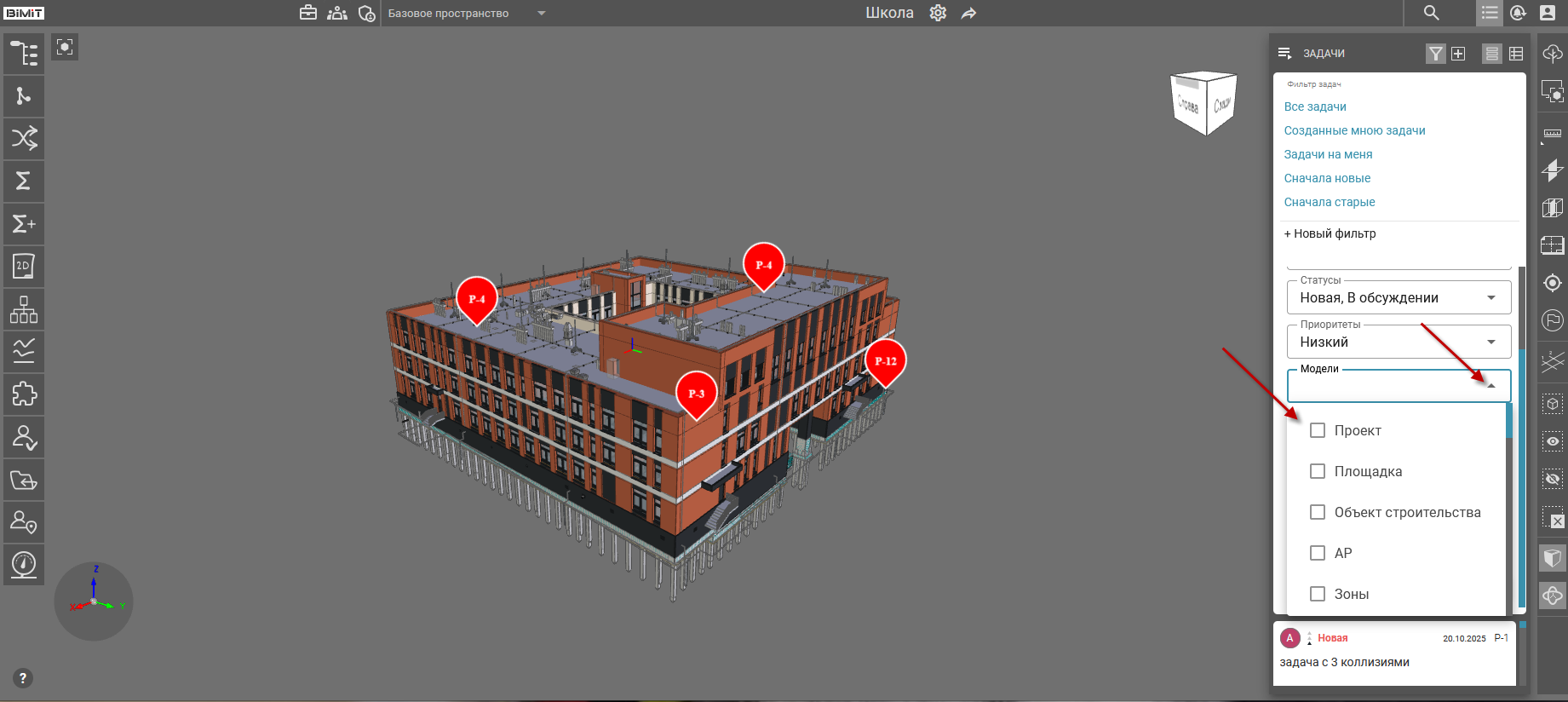Open the model tree structure panel

tap(24, 54)
